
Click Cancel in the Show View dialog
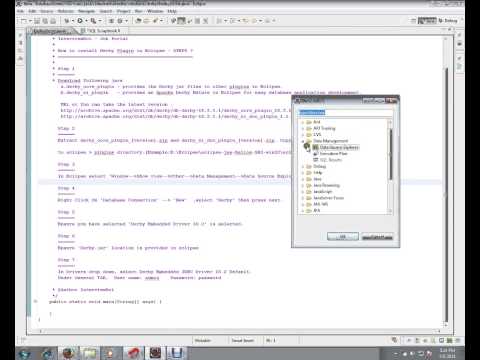[377, 237]
